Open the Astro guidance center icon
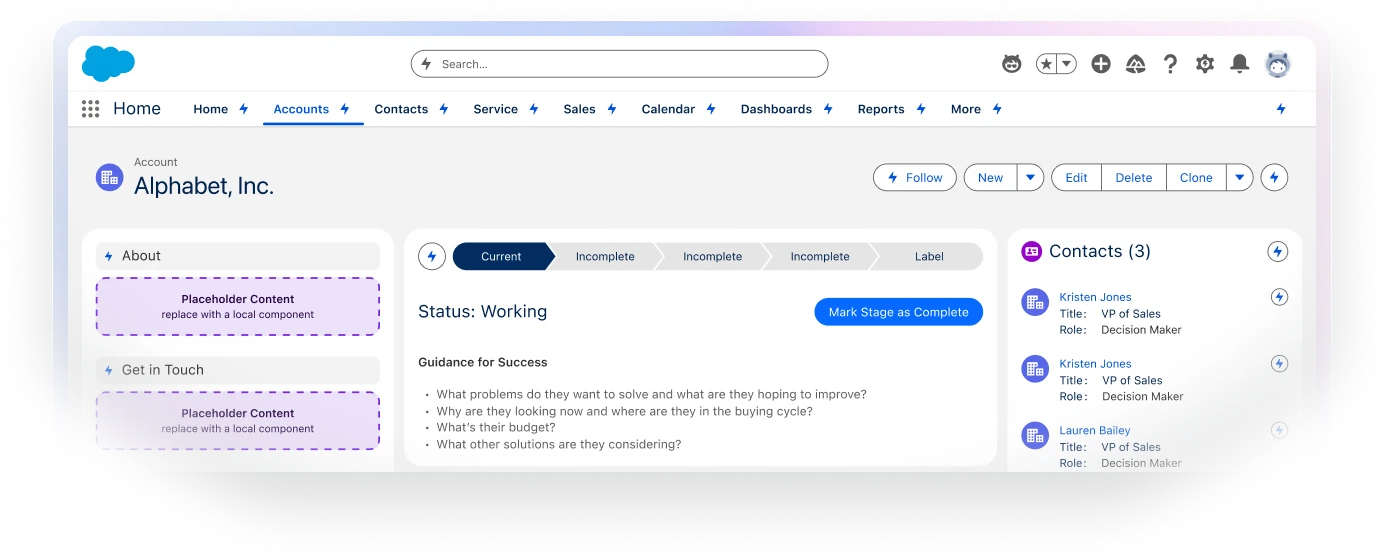Screen dimensions: 1384x556 coord(1012,64)
